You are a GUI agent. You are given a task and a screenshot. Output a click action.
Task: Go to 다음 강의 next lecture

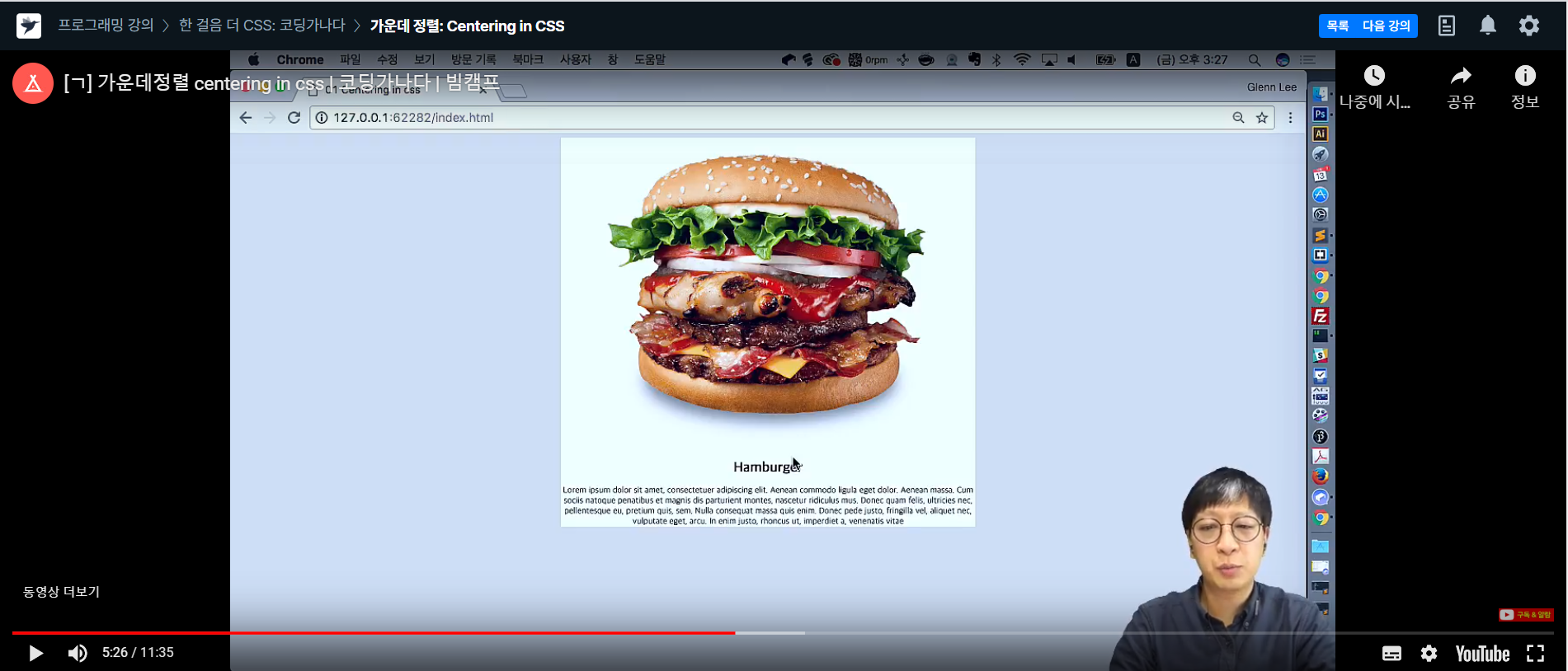1386,26
